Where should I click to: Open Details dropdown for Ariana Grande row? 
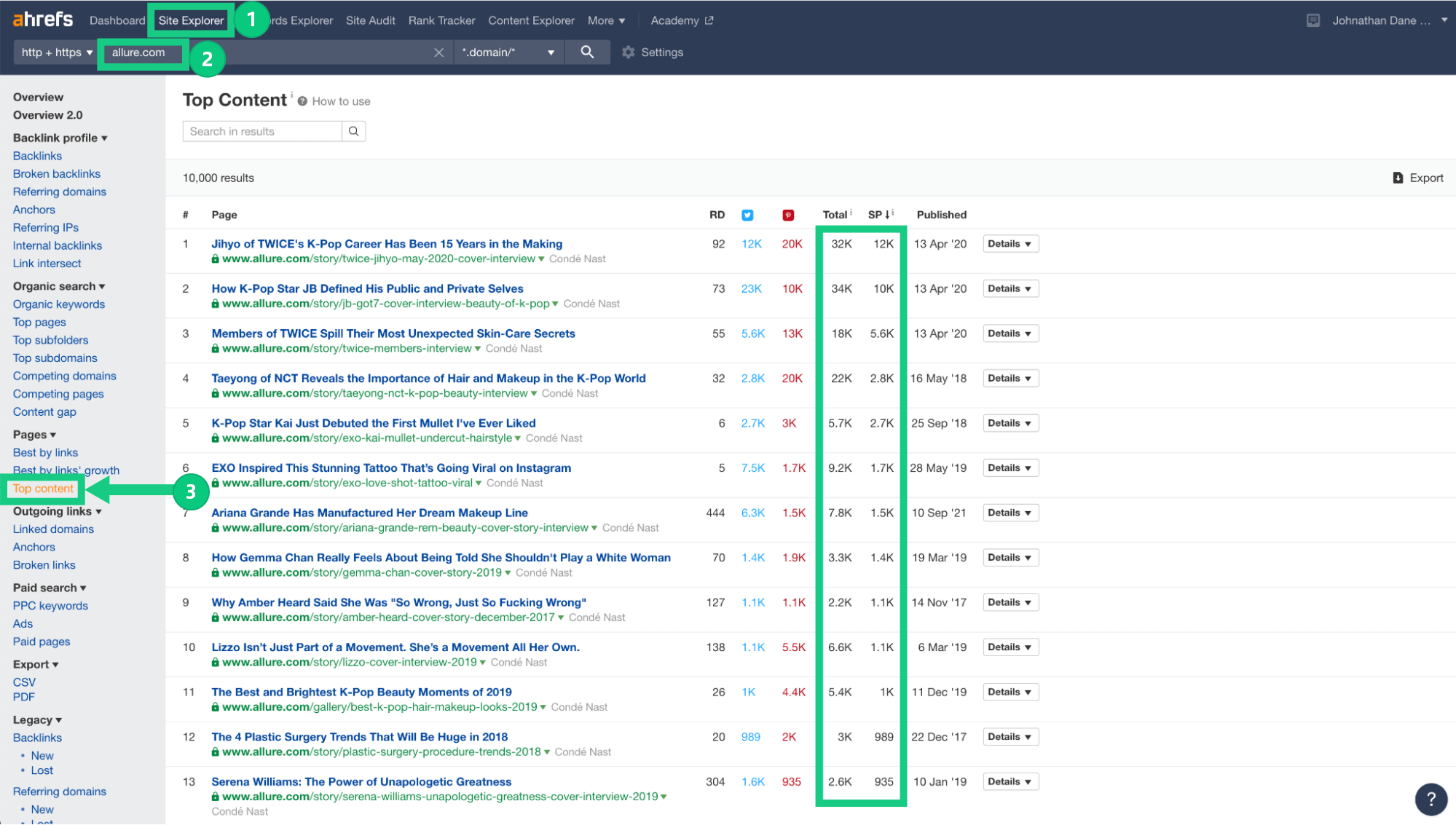(1010, 513)
